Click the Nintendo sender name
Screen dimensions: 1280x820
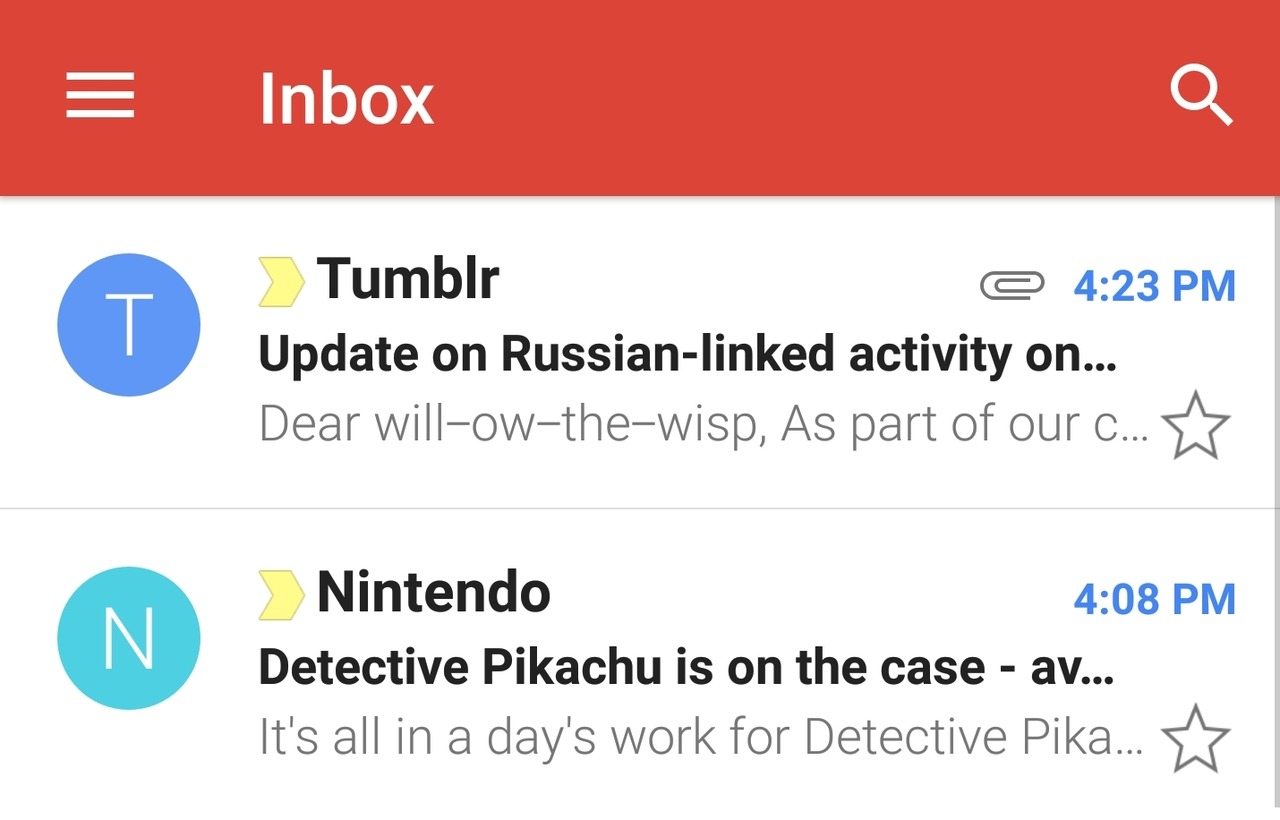434,592
